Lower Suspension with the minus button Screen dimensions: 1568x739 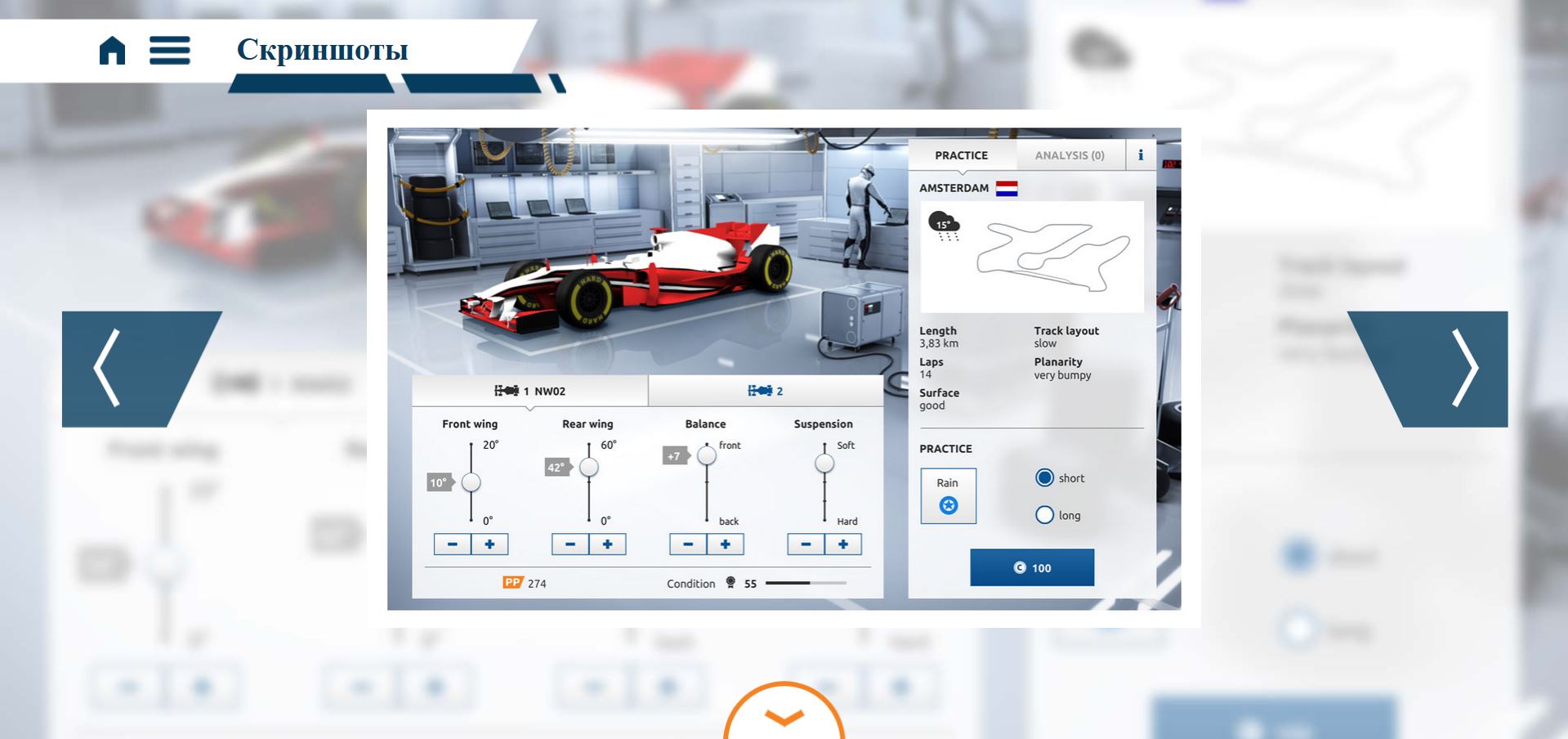click(x=806, y=544)
